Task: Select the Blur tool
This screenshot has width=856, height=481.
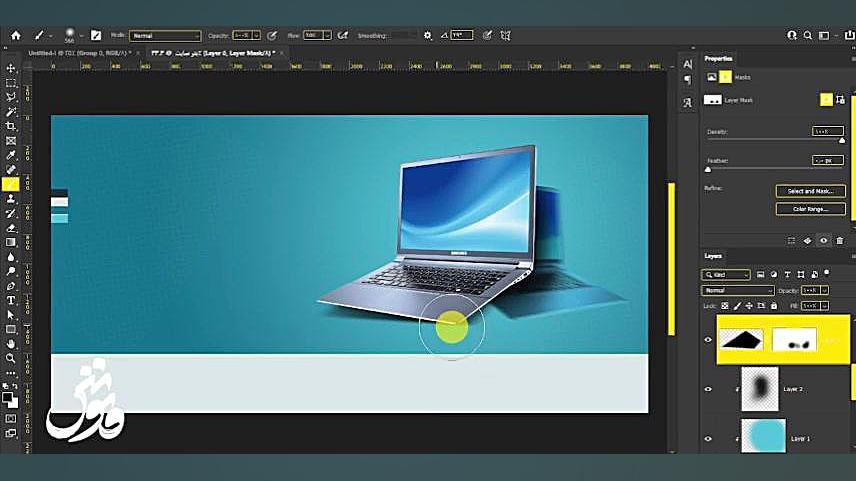Action: pos(10,257)
